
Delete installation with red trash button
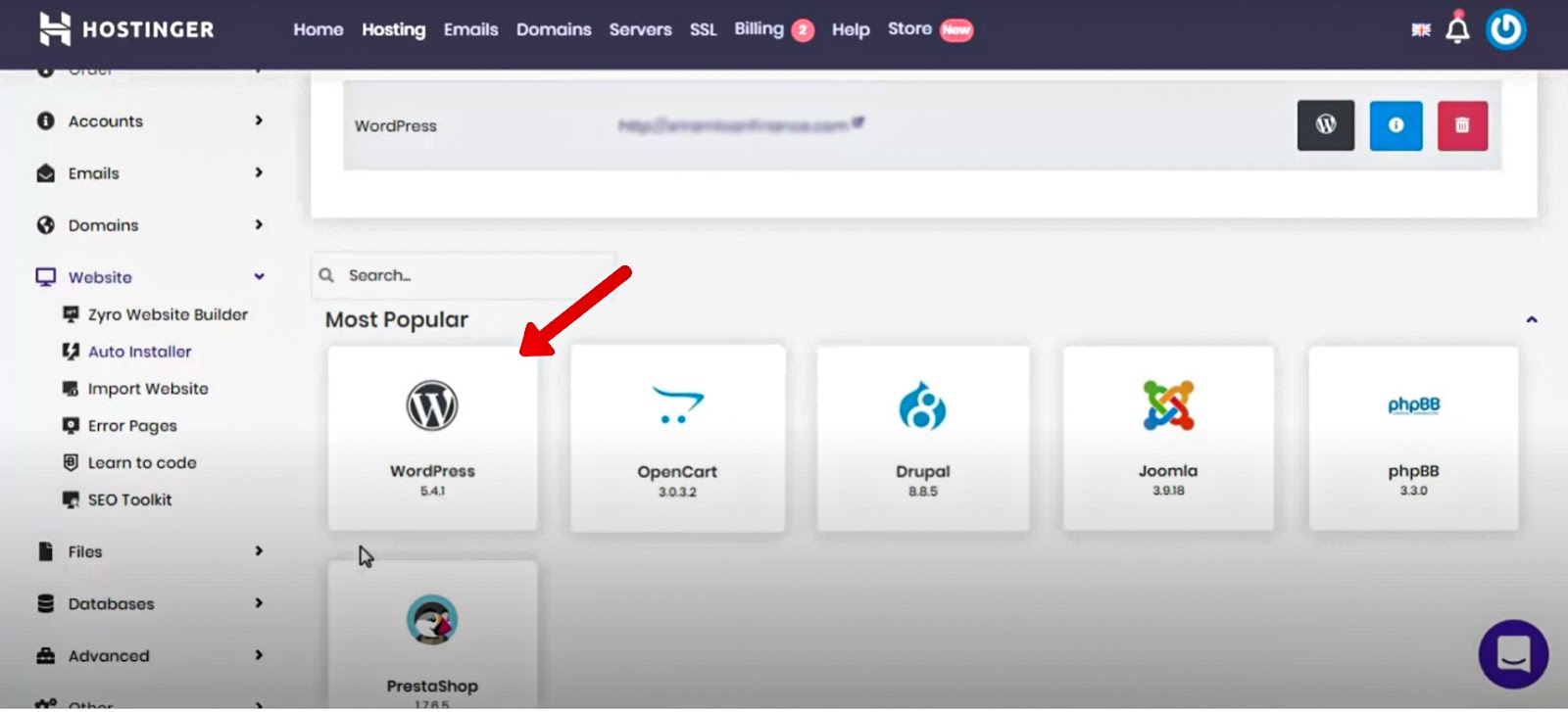click(1462, 125)
